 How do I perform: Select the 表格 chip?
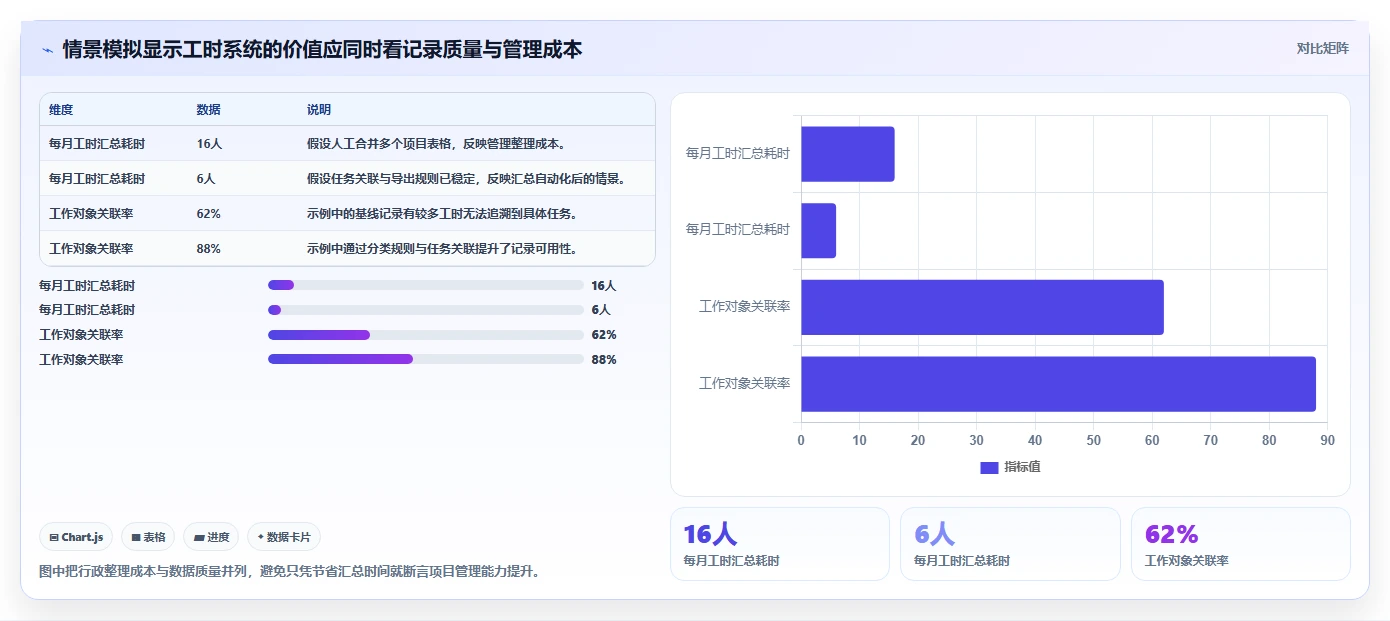(148, 537)
